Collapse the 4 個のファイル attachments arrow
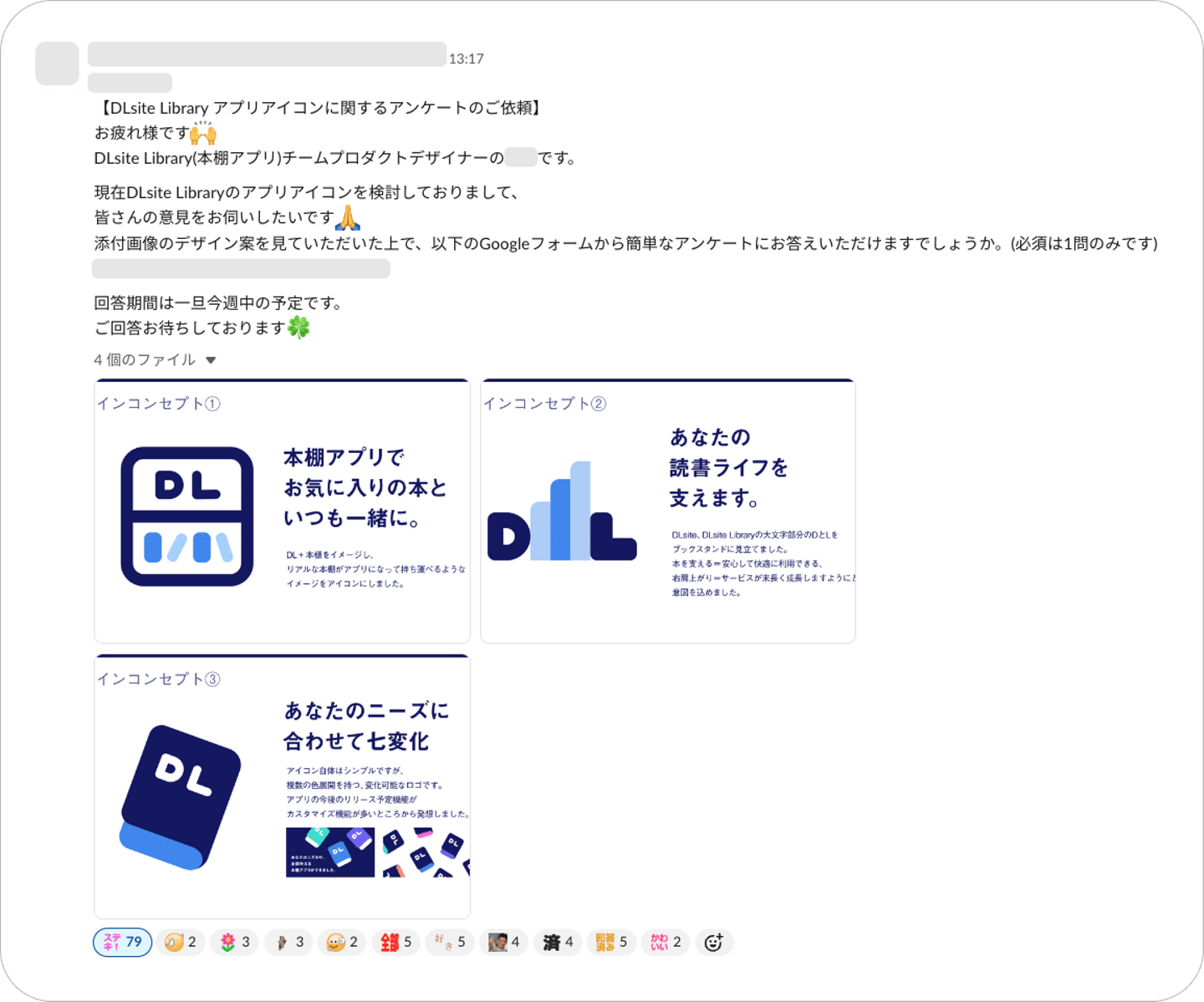The height and width of the screenshot is (1002, 1204). coord(211,360)
